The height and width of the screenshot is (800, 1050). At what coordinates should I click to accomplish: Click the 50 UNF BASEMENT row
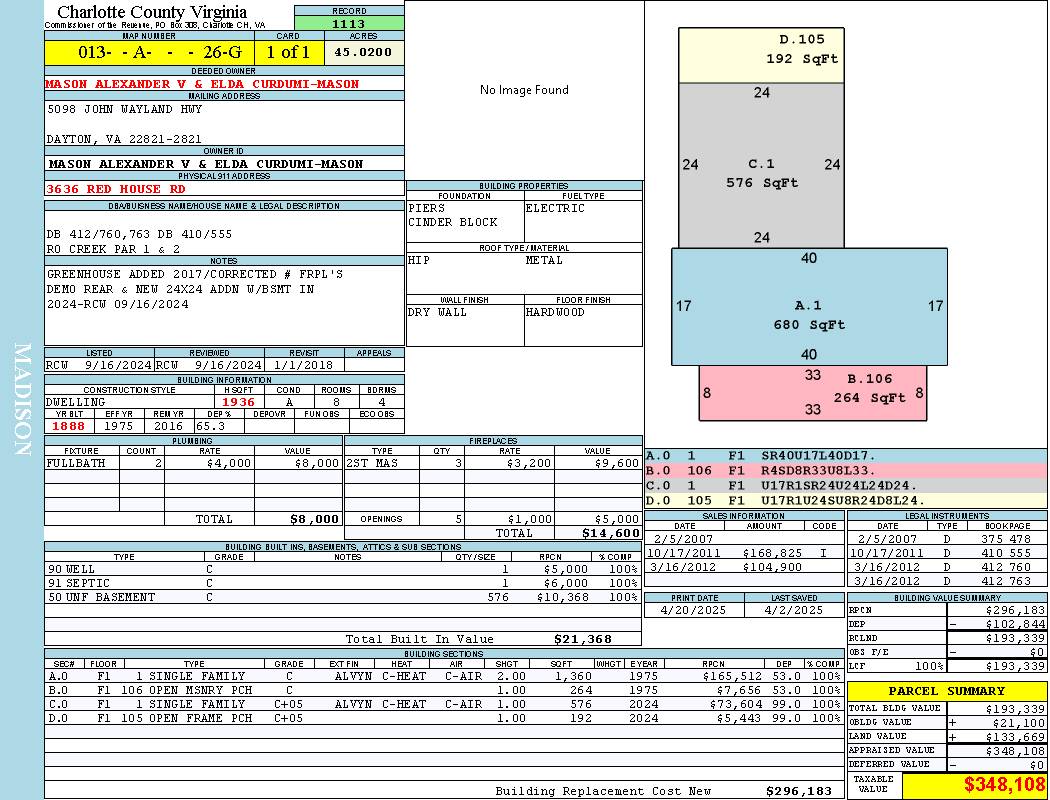coord(343,598)
